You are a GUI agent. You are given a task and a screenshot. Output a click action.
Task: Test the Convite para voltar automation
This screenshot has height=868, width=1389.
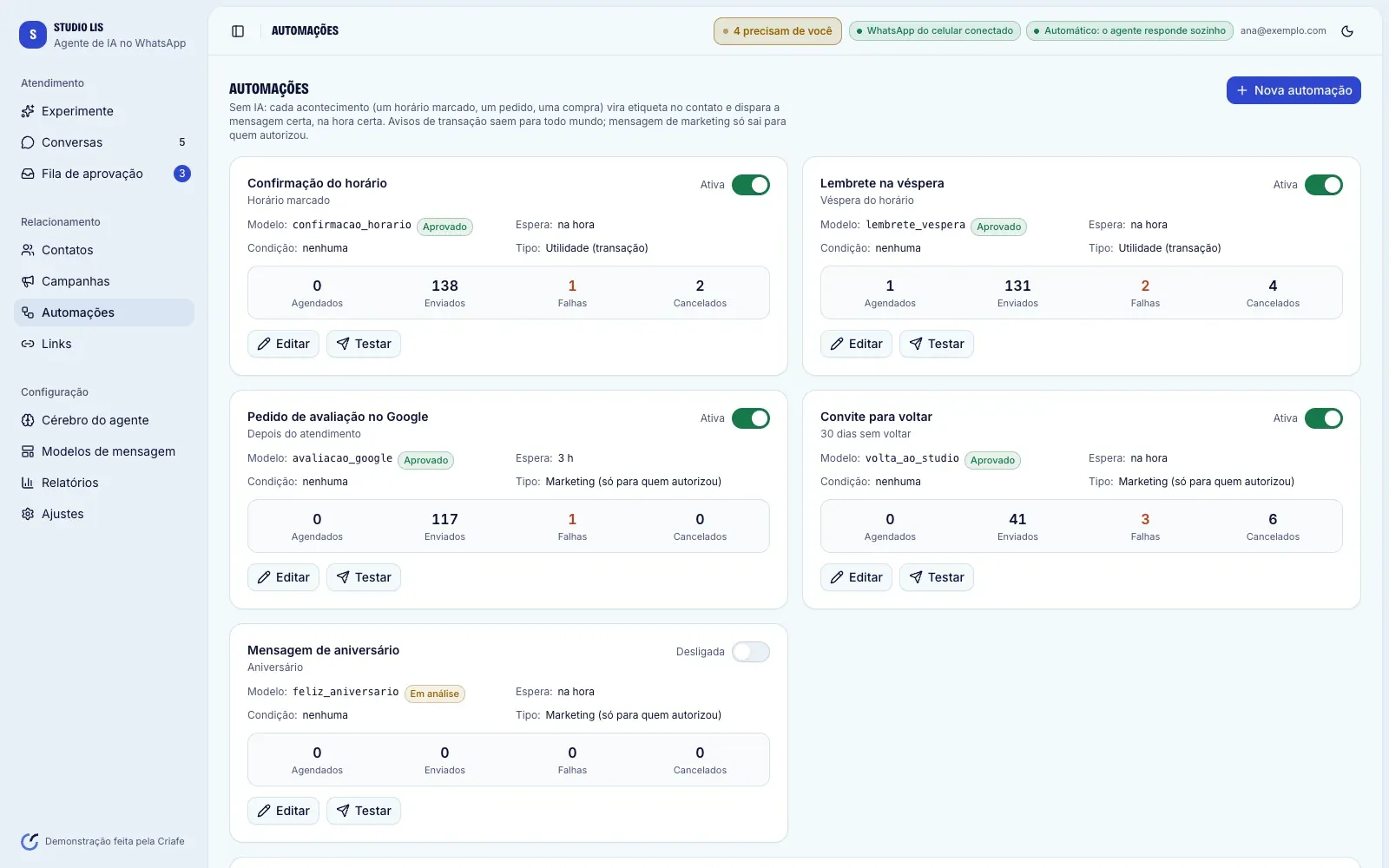coord(937,577)
